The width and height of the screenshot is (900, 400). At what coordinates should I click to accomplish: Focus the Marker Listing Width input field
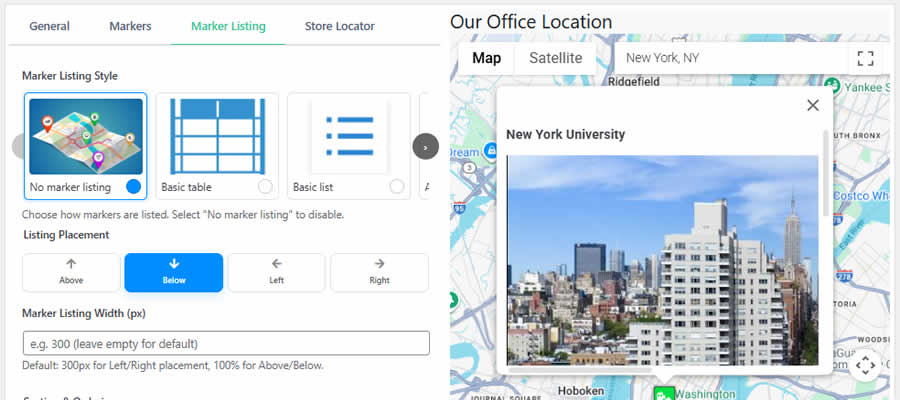tap(226, 343)
